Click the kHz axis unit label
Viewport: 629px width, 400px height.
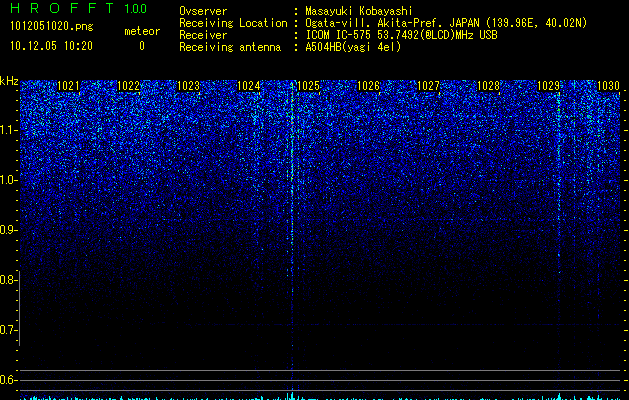point(9,81)
